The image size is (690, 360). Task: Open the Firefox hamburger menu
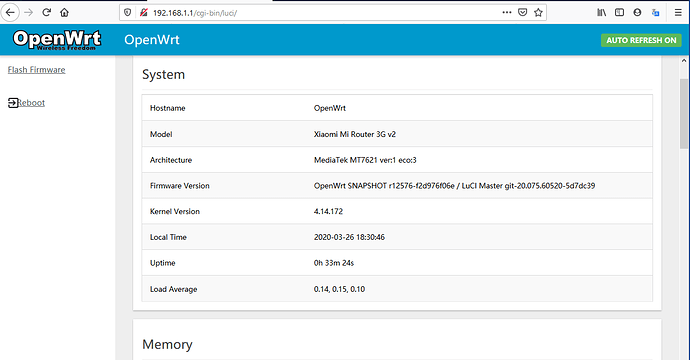tap(678, 12)
